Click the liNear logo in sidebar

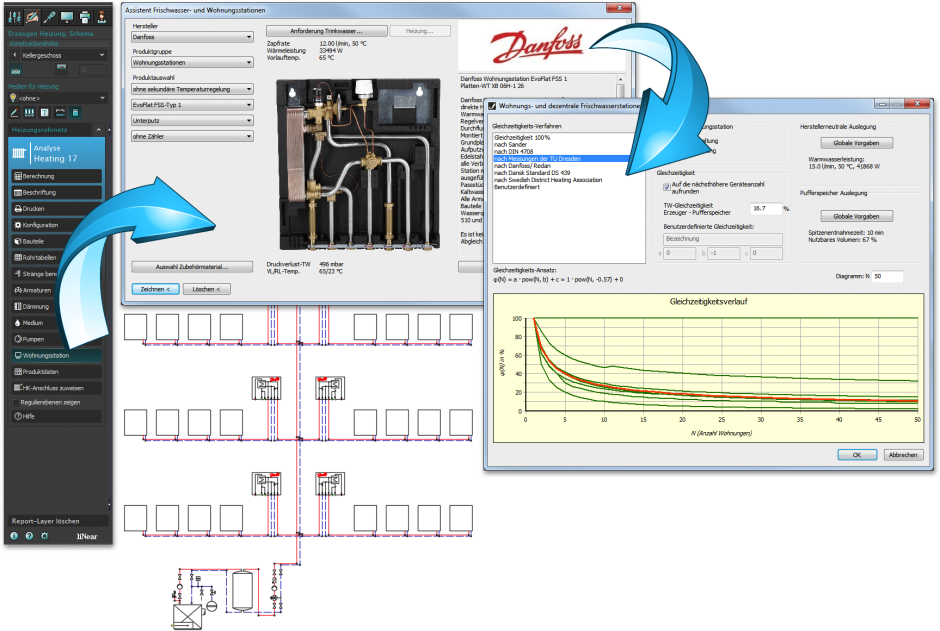click(x=87, y=536)
